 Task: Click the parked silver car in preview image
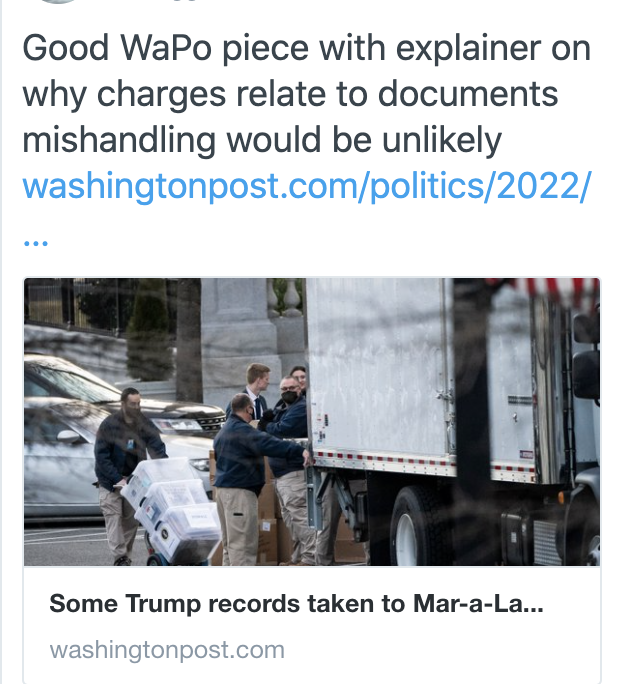click(x=109, y=438)
